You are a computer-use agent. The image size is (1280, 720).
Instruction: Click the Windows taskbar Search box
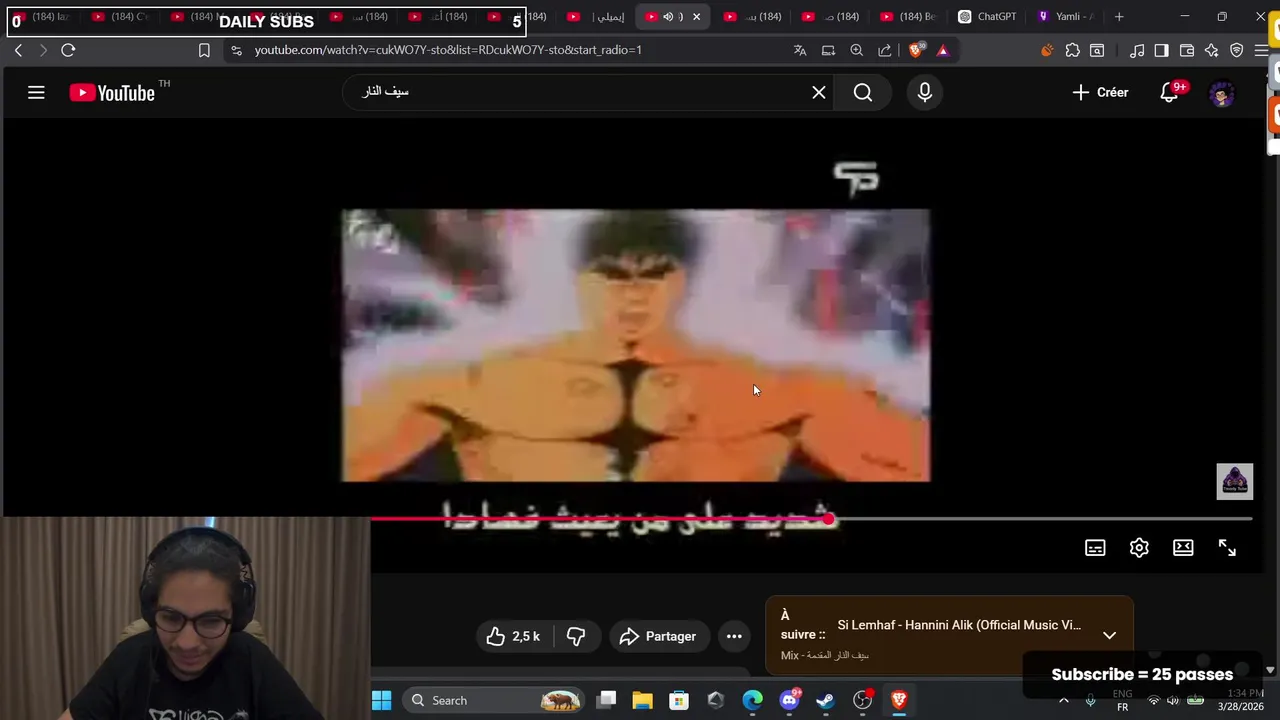tap(494, 700)
